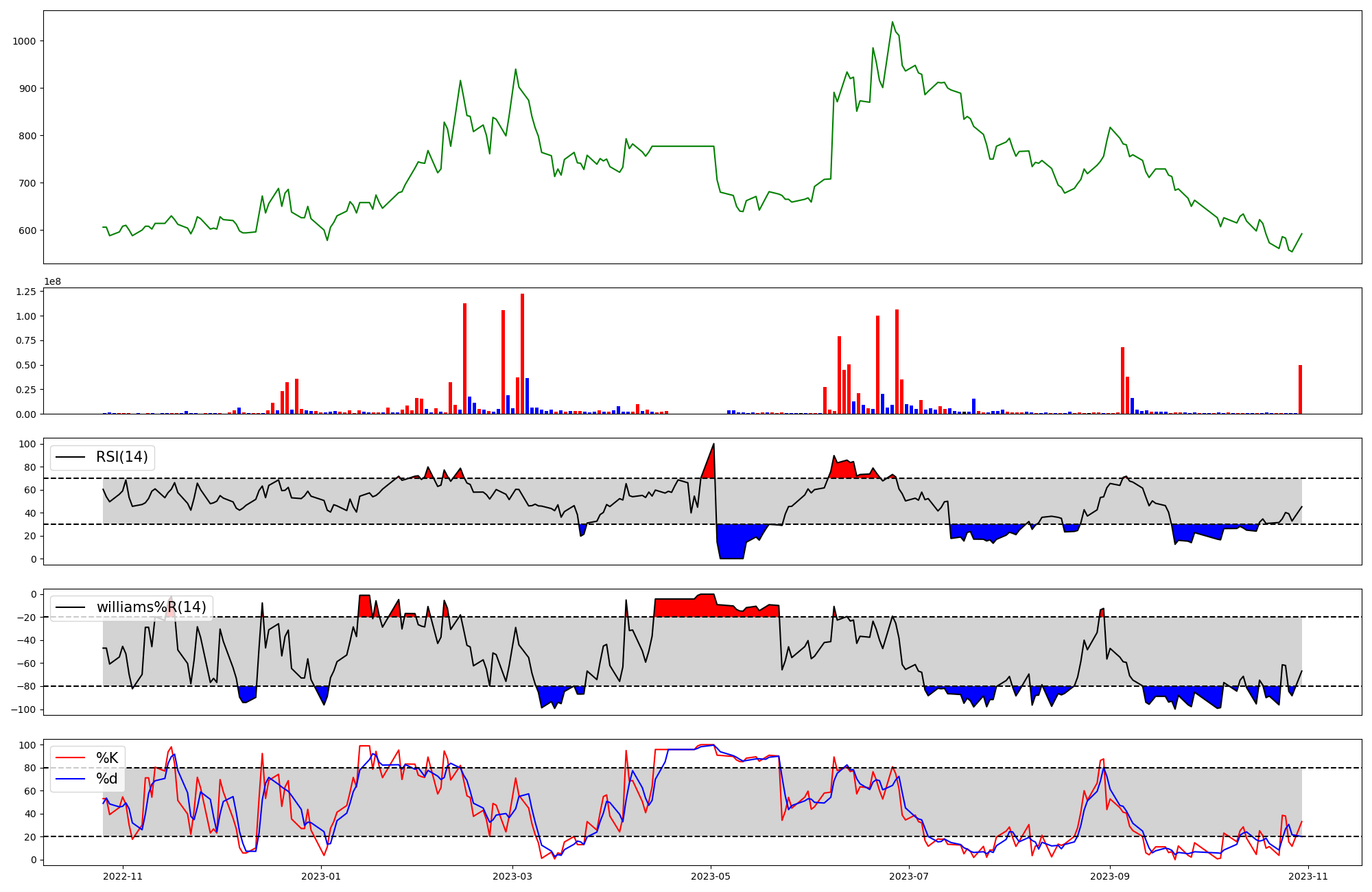Click the last red volume bar on the right
Screen dimensions: 1372x892
[1300, 389]
